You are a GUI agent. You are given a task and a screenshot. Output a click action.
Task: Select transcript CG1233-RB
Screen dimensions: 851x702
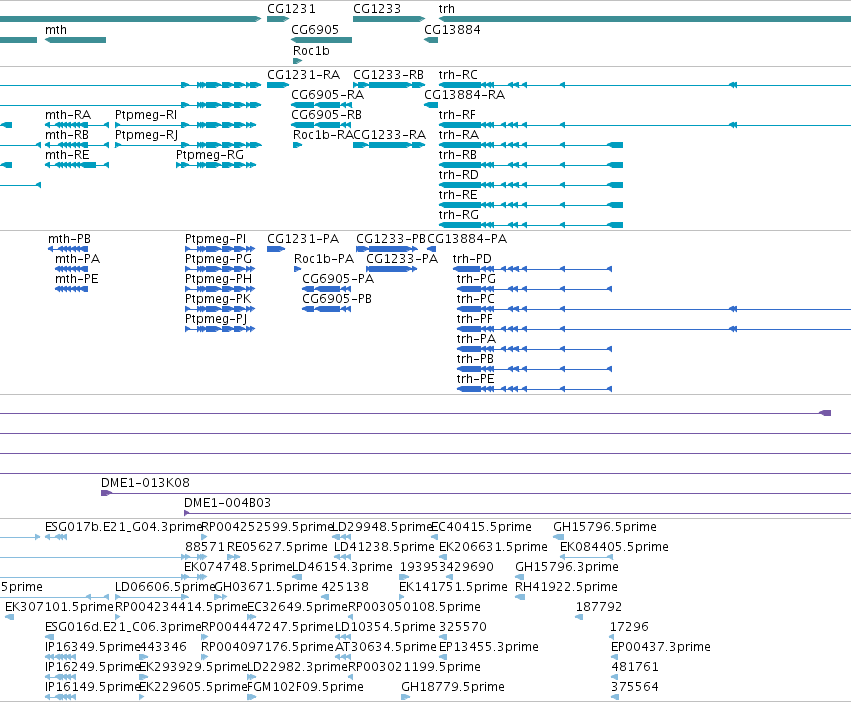pos(389,85)
